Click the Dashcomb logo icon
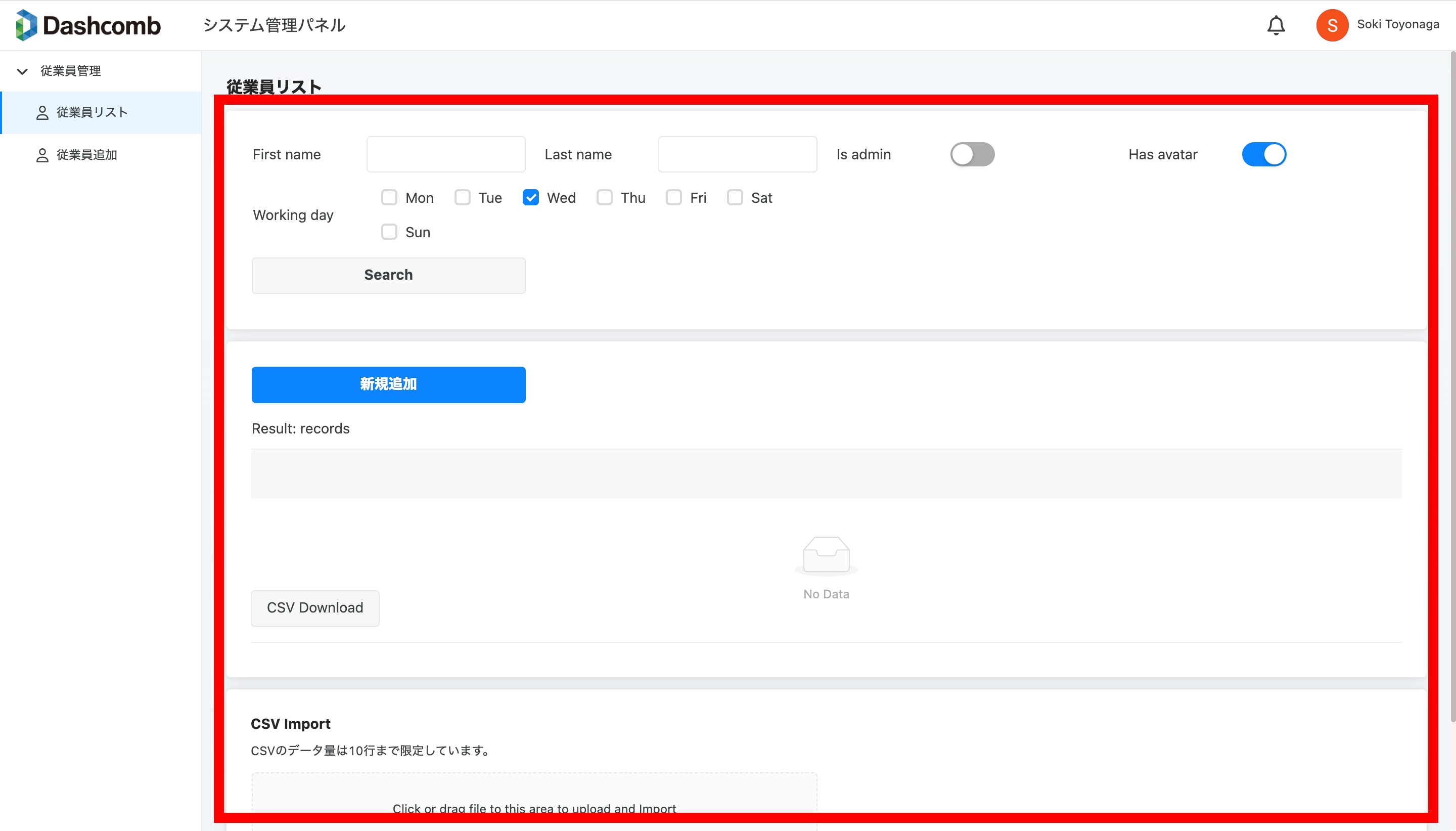The width and height of the screenshot is (1456, 831). pyautogui.click(x=26, y=25)
